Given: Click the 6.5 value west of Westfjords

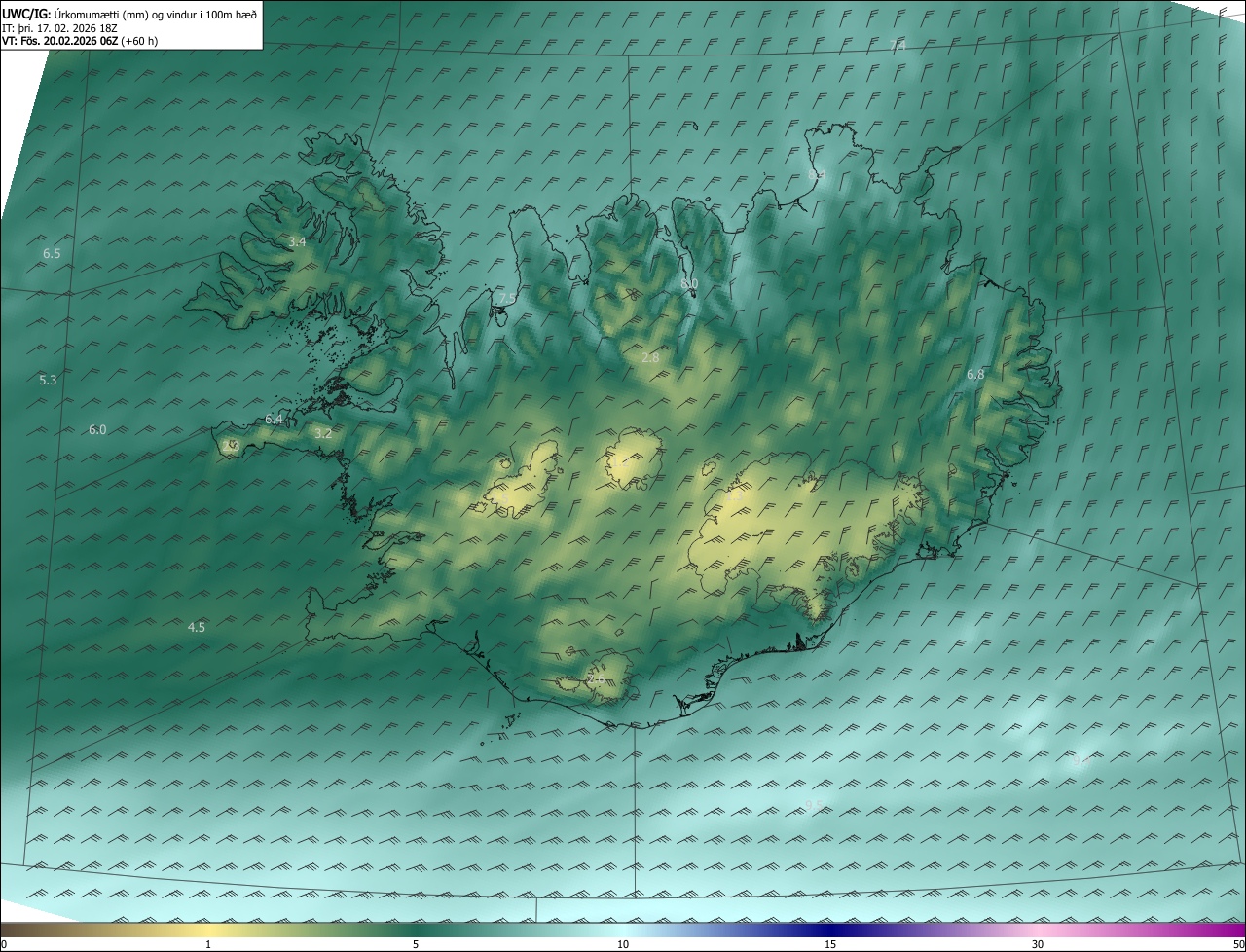Looking at the screenshot, I should point(52,253).
